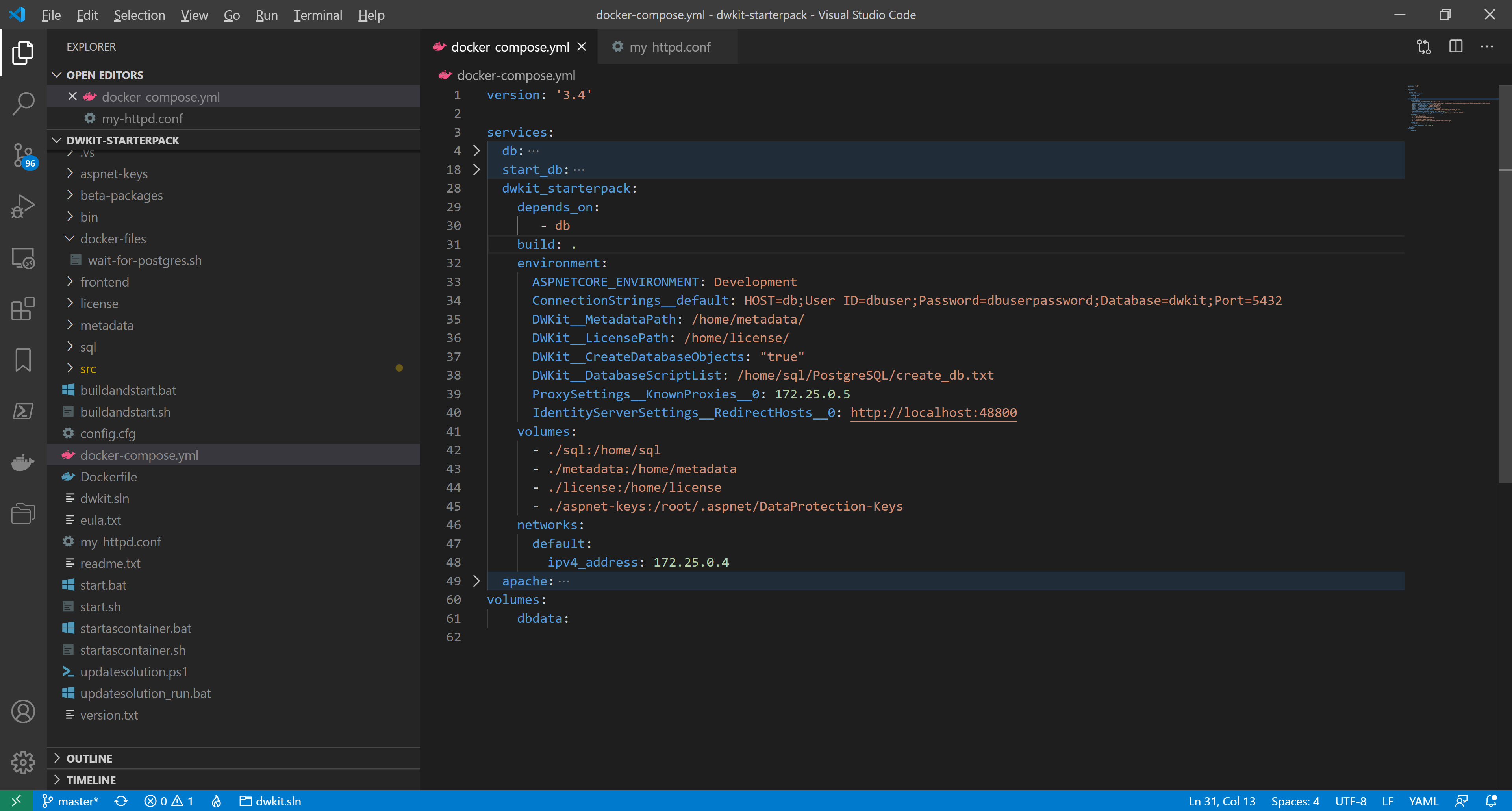The width and height of the screenshot is (1512, 811).
Task: Open config.cfg in the explorer
Action: (x=233, y=433)
